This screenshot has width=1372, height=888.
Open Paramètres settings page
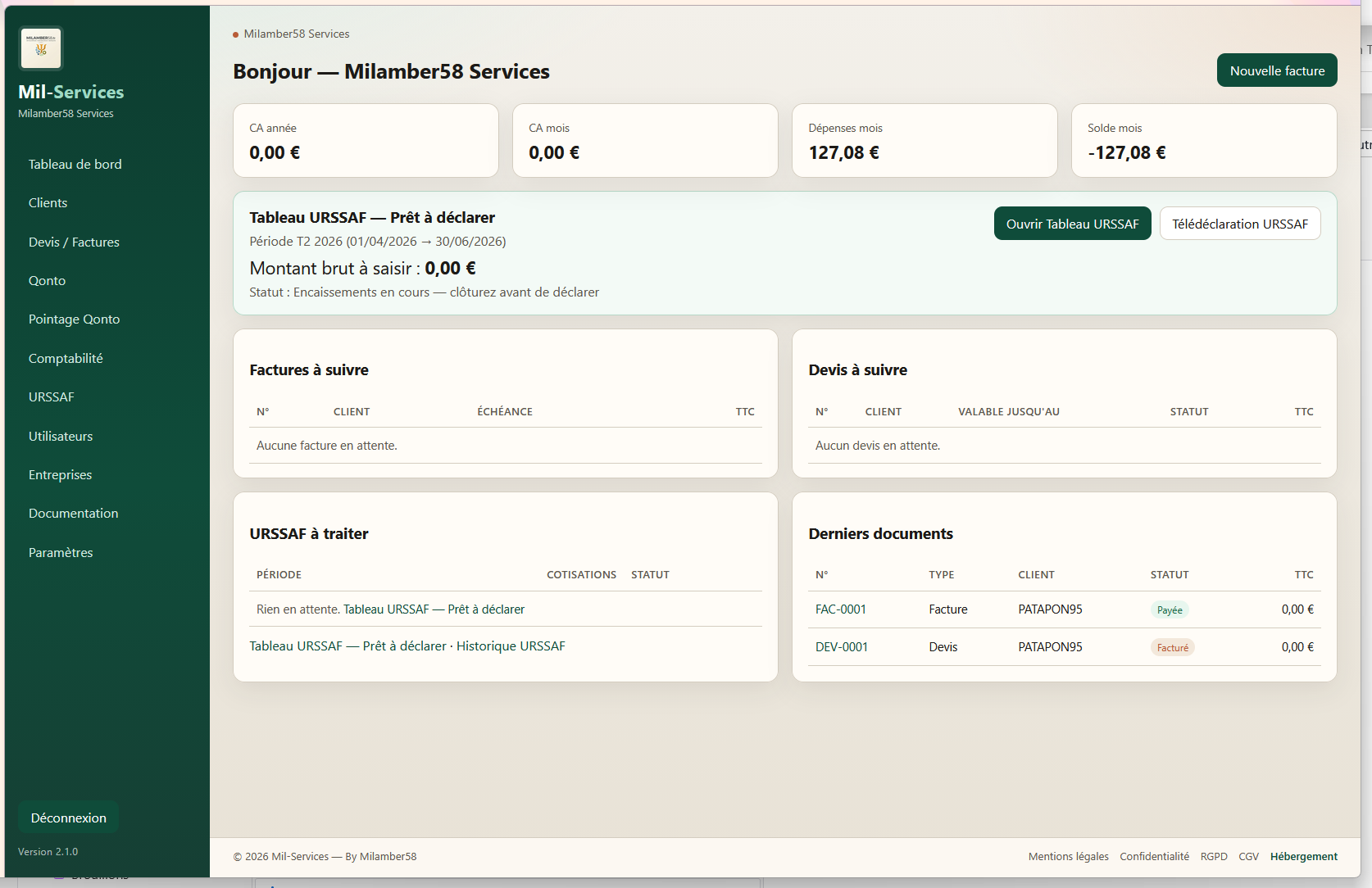61,553
